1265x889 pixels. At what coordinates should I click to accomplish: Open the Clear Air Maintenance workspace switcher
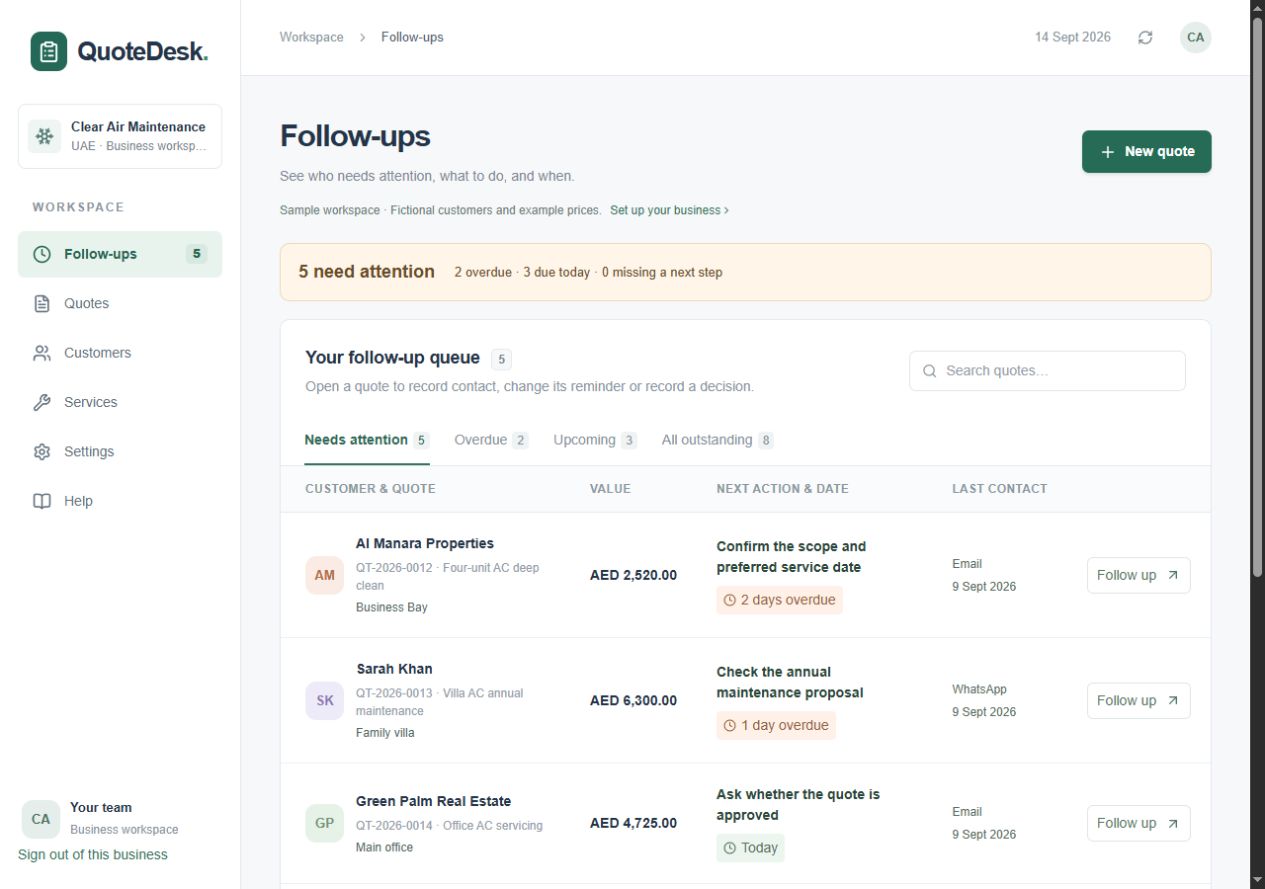point(120,136)
